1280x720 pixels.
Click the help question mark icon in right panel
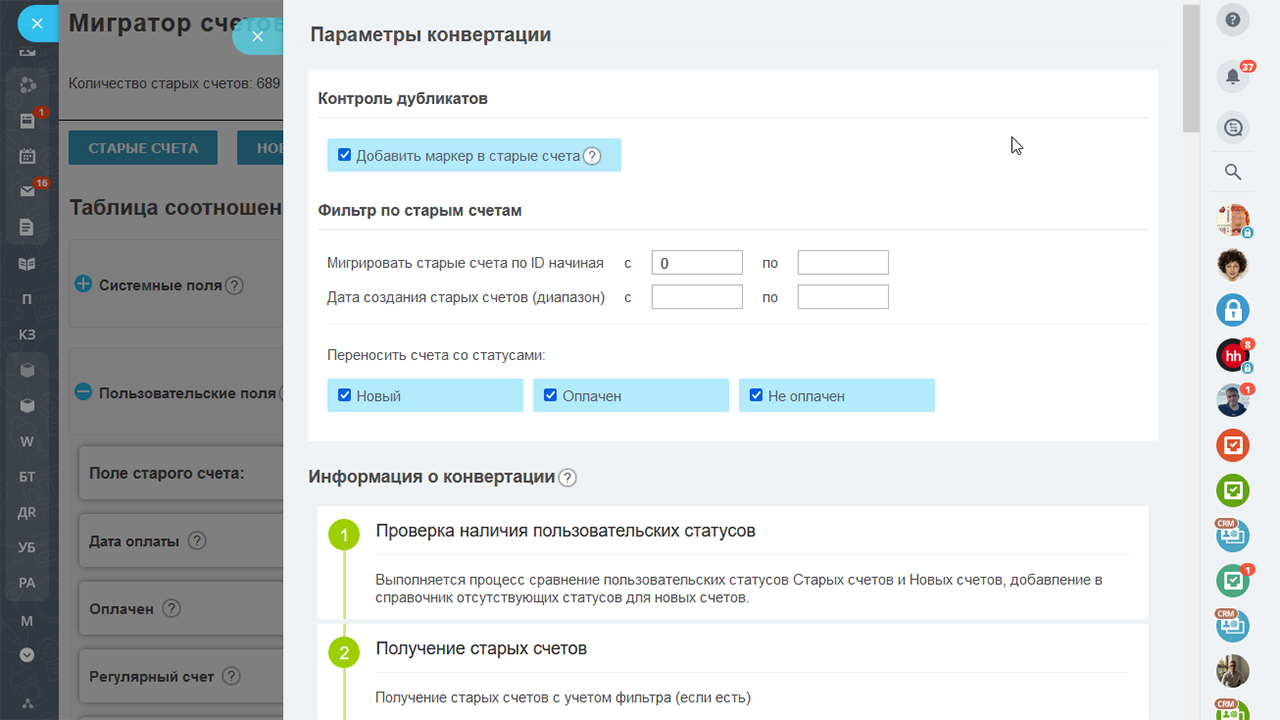1233,18
